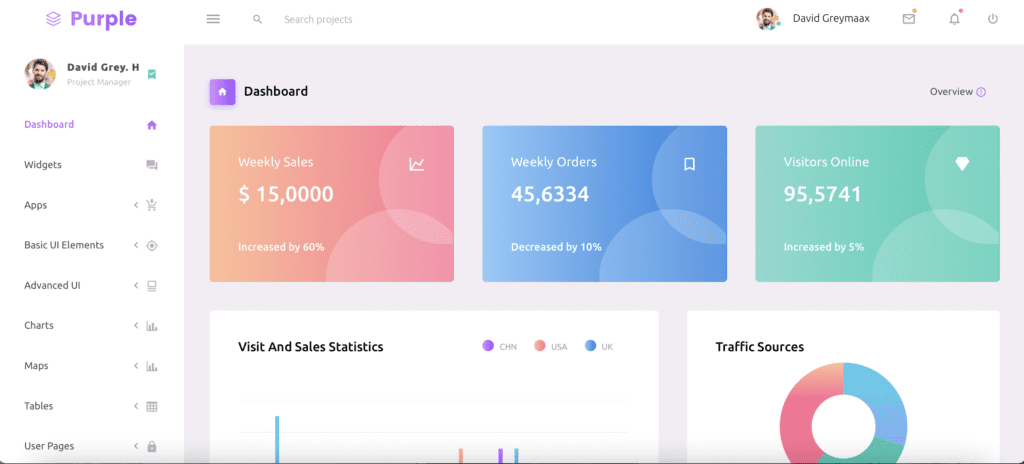Viewport: 1024px width, 464px height.
Task: Click the Overview link
Action: pyautogui.click(x=951, y=91)
